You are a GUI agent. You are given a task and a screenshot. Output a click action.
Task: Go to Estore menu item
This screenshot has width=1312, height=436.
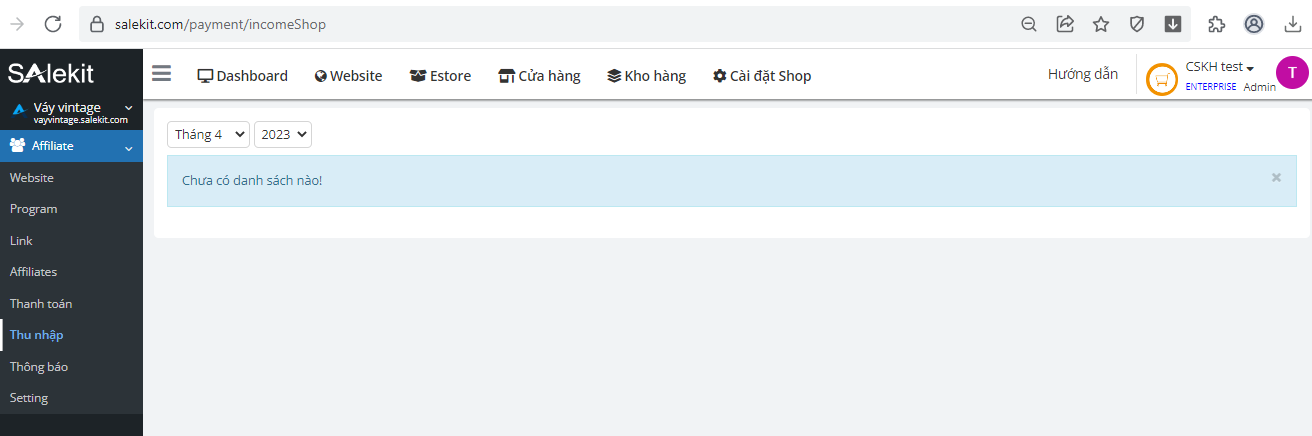[x=440, y=75]
